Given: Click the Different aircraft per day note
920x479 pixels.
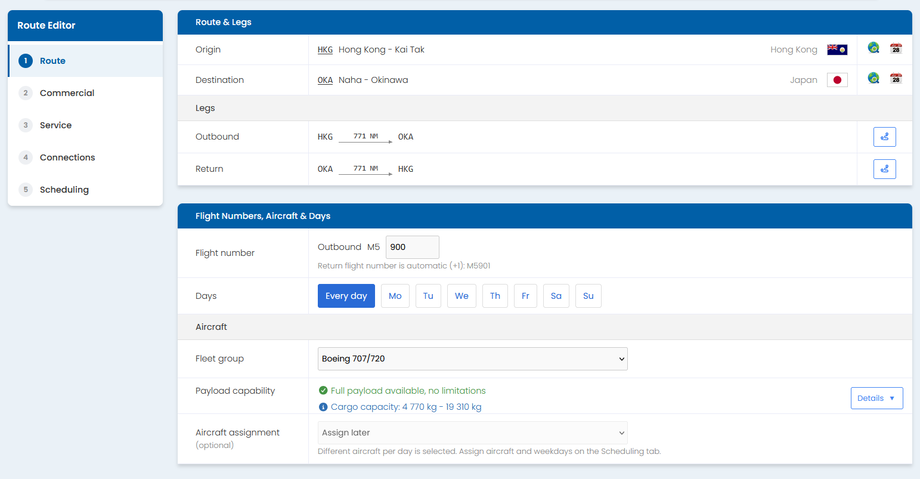Looking at the screenshot, I should [489, 451].
